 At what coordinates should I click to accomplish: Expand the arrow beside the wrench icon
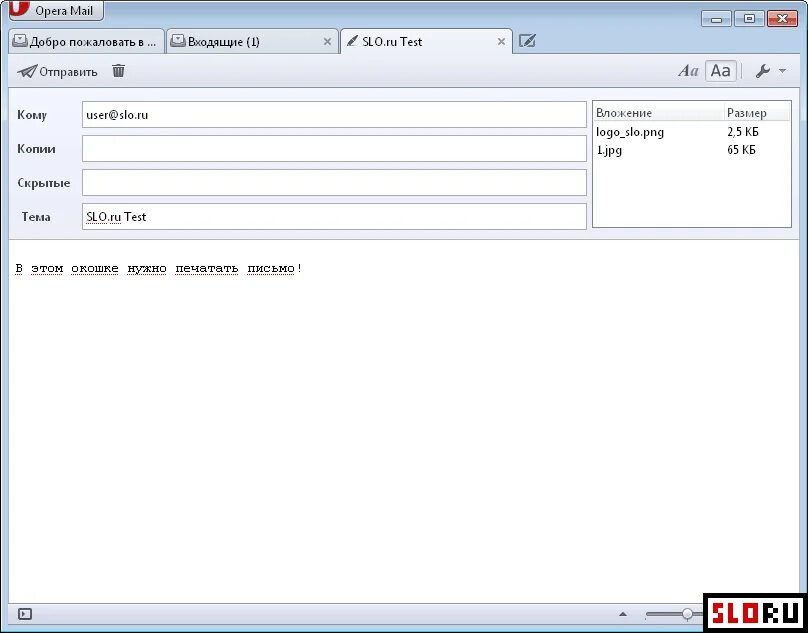[782, 71]
